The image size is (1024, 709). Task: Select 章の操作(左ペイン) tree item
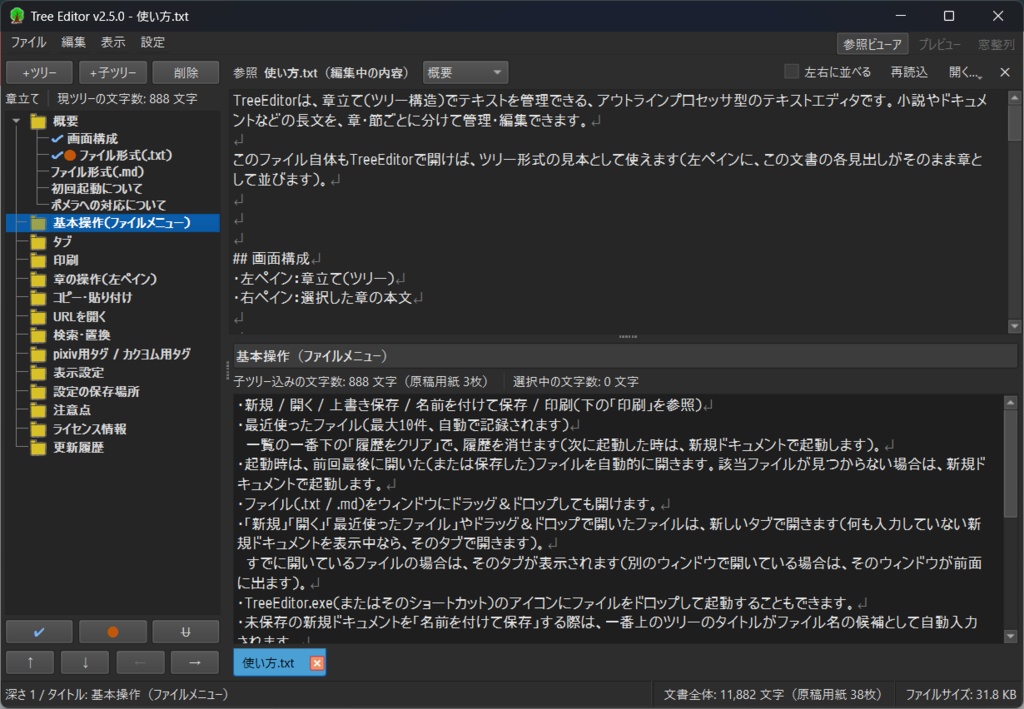104,279
